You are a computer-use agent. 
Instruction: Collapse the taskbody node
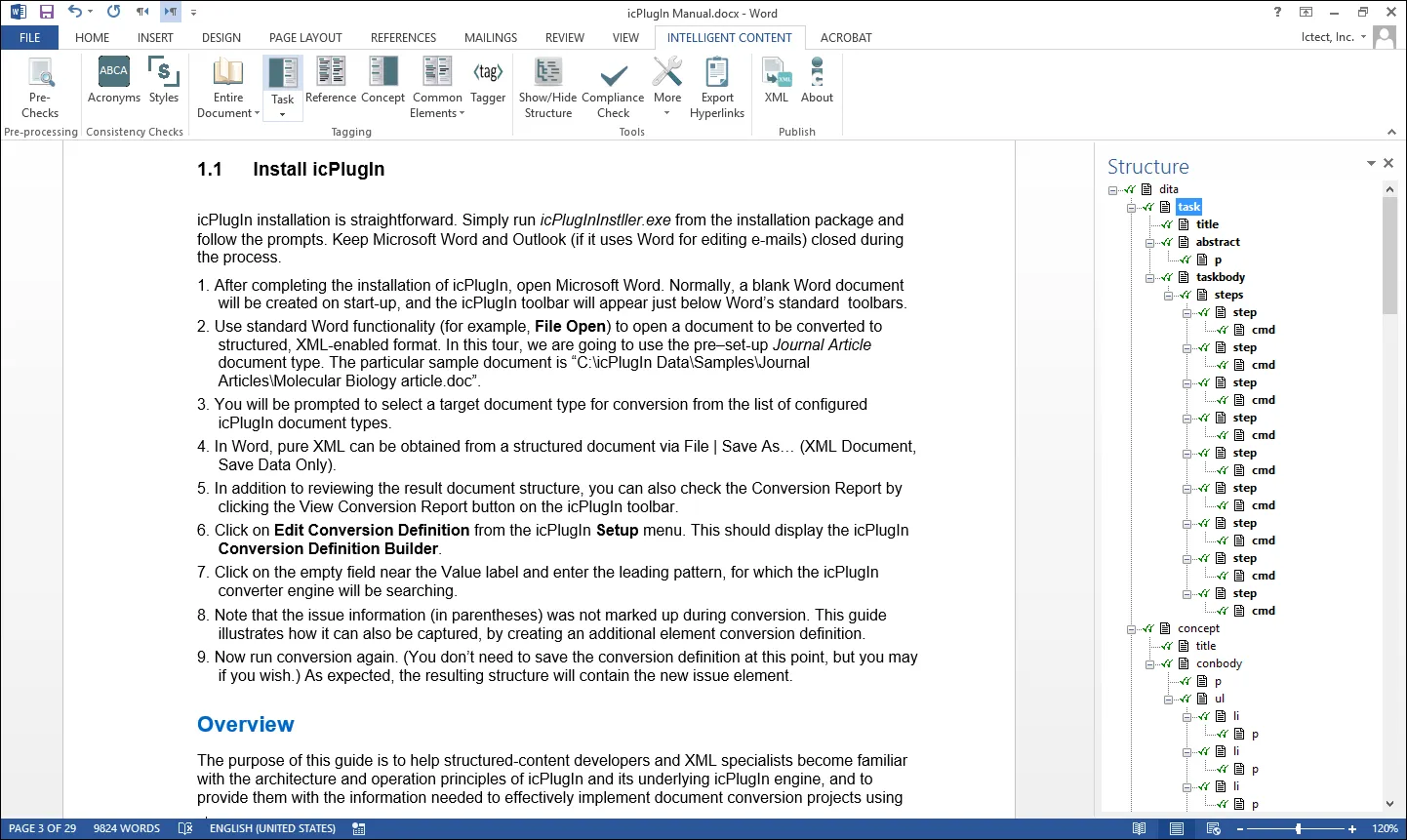pos(1150,278)
